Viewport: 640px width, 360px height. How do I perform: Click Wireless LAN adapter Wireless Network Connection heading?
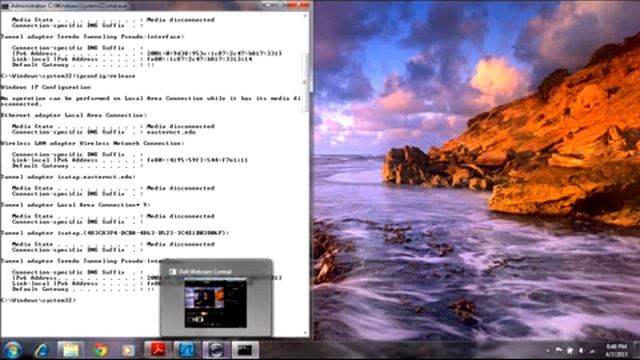tap(92, 143)
